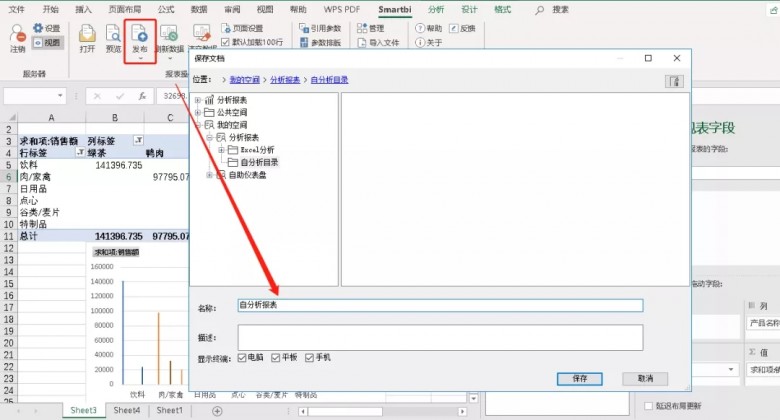This screenshot has width=780, height=420.
Task: Switch to 开始 ribbon tab
Action: tap(50, 9)
